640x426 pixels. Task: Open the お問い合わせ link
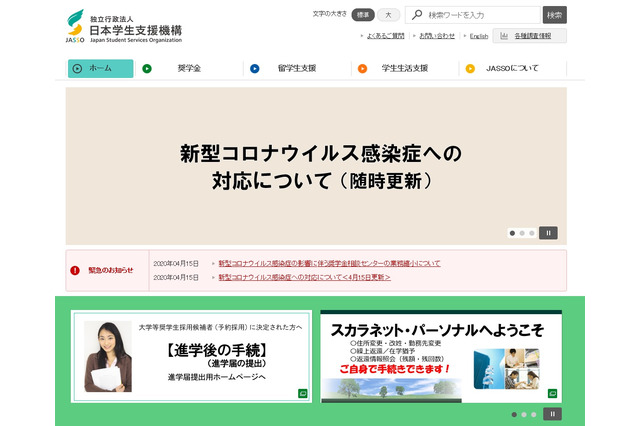[437, 36]
